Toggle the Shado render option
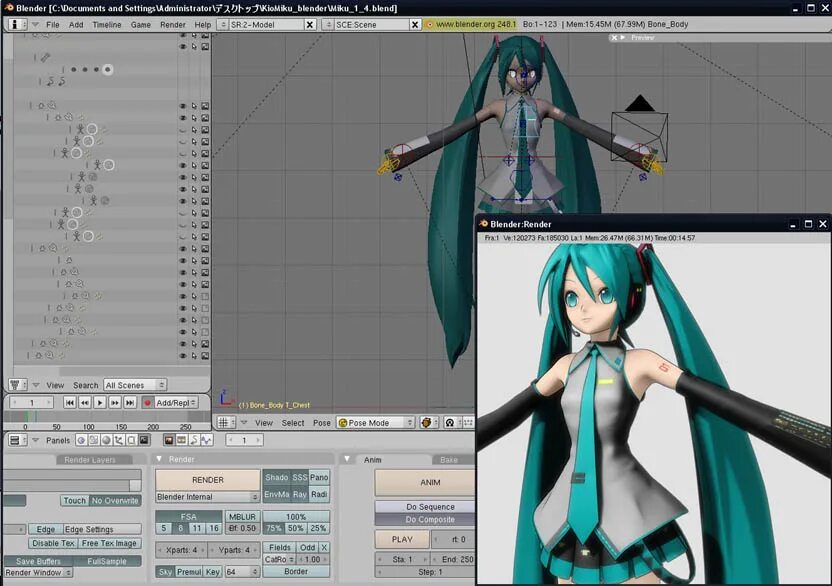 tap(276, 477)
